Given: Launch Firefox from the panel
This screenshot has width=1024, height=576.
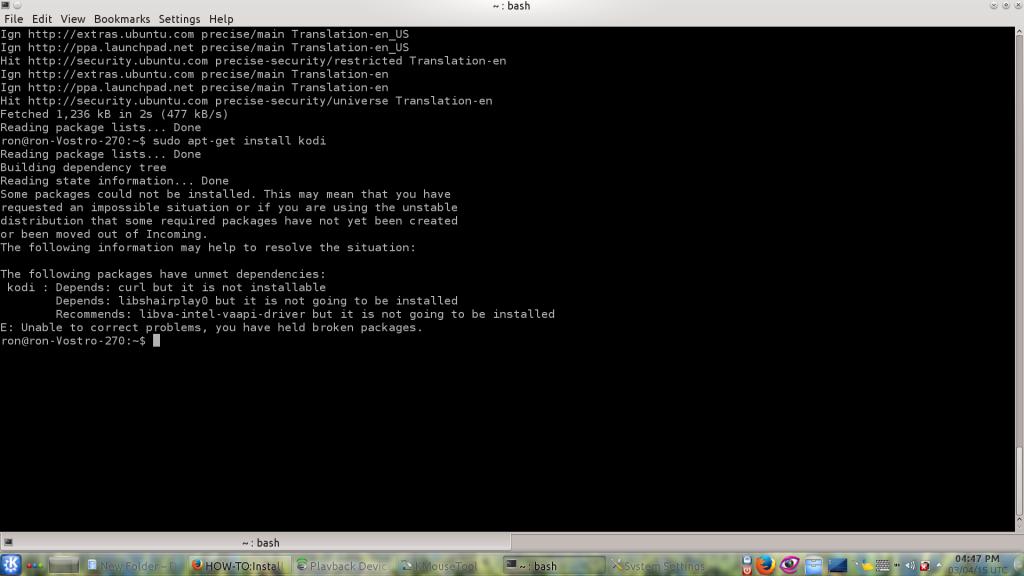Looking at the screenshot, I should tap(765, 565).
